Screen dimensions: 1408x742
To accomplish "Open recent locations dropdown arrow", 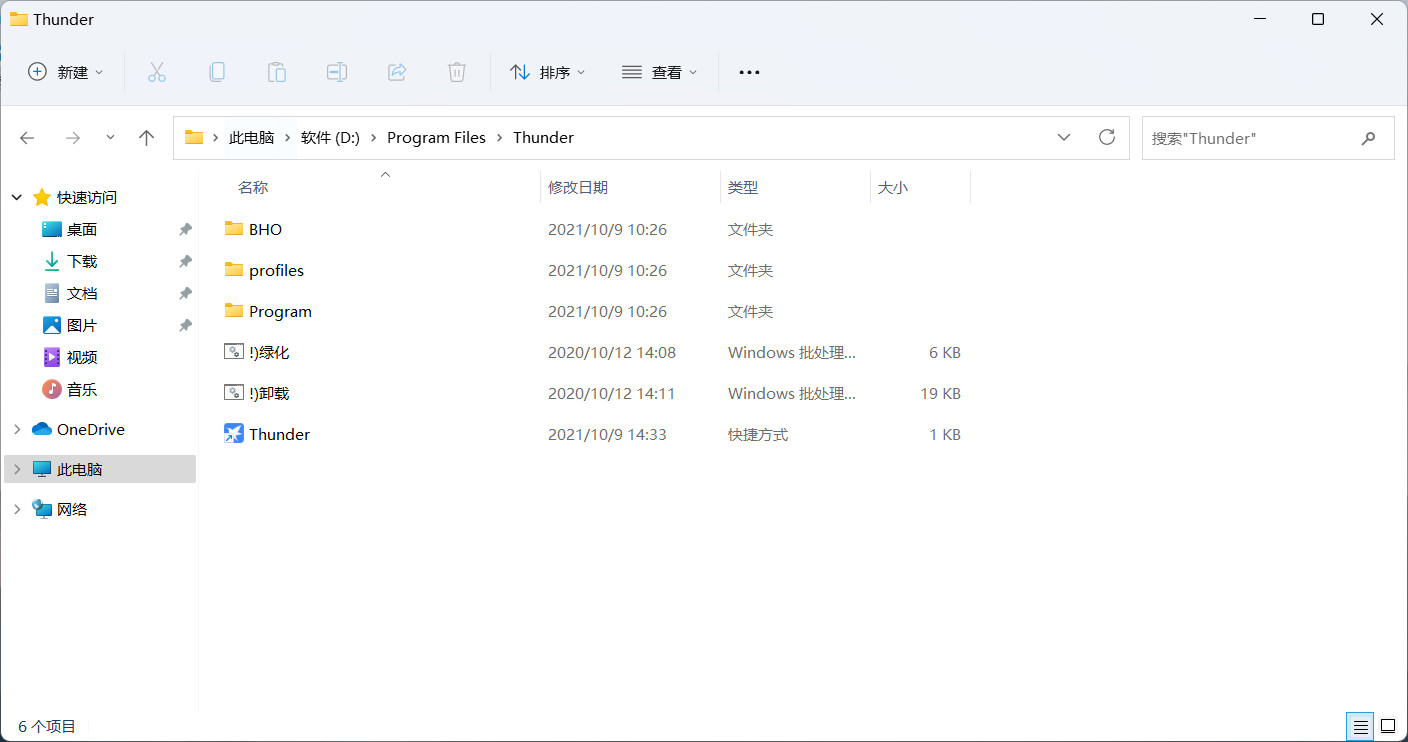I will click(110, 138).
